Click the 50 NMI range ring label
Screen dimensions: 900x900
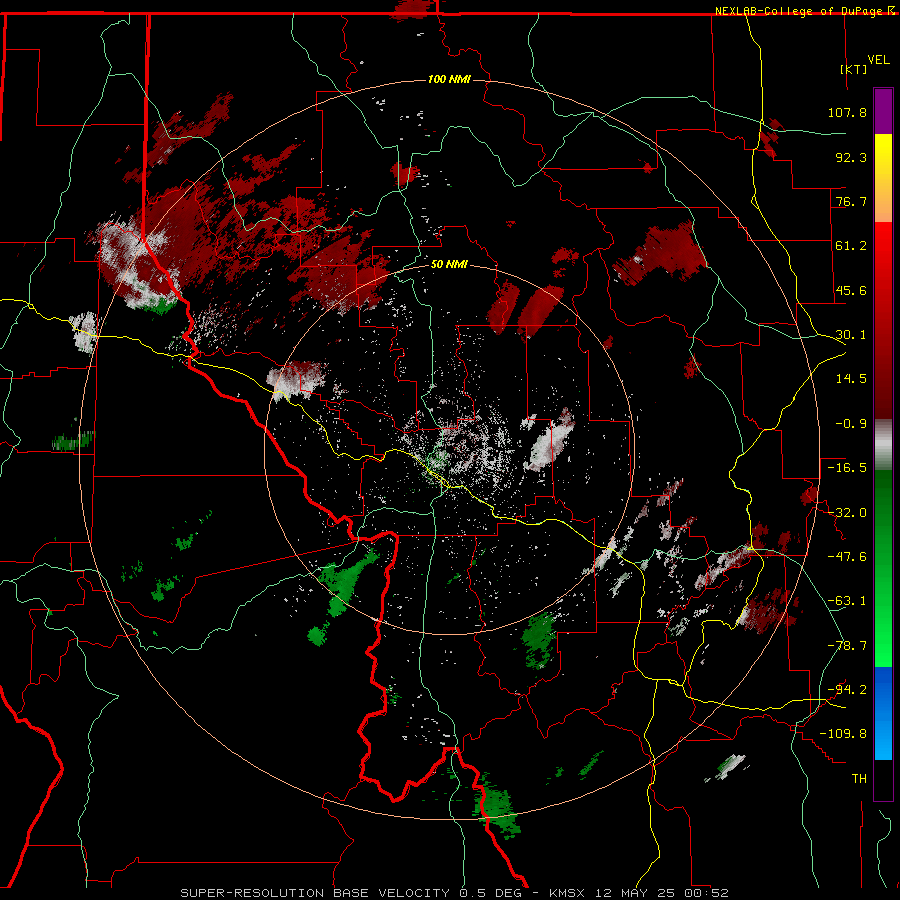(449, 264)
